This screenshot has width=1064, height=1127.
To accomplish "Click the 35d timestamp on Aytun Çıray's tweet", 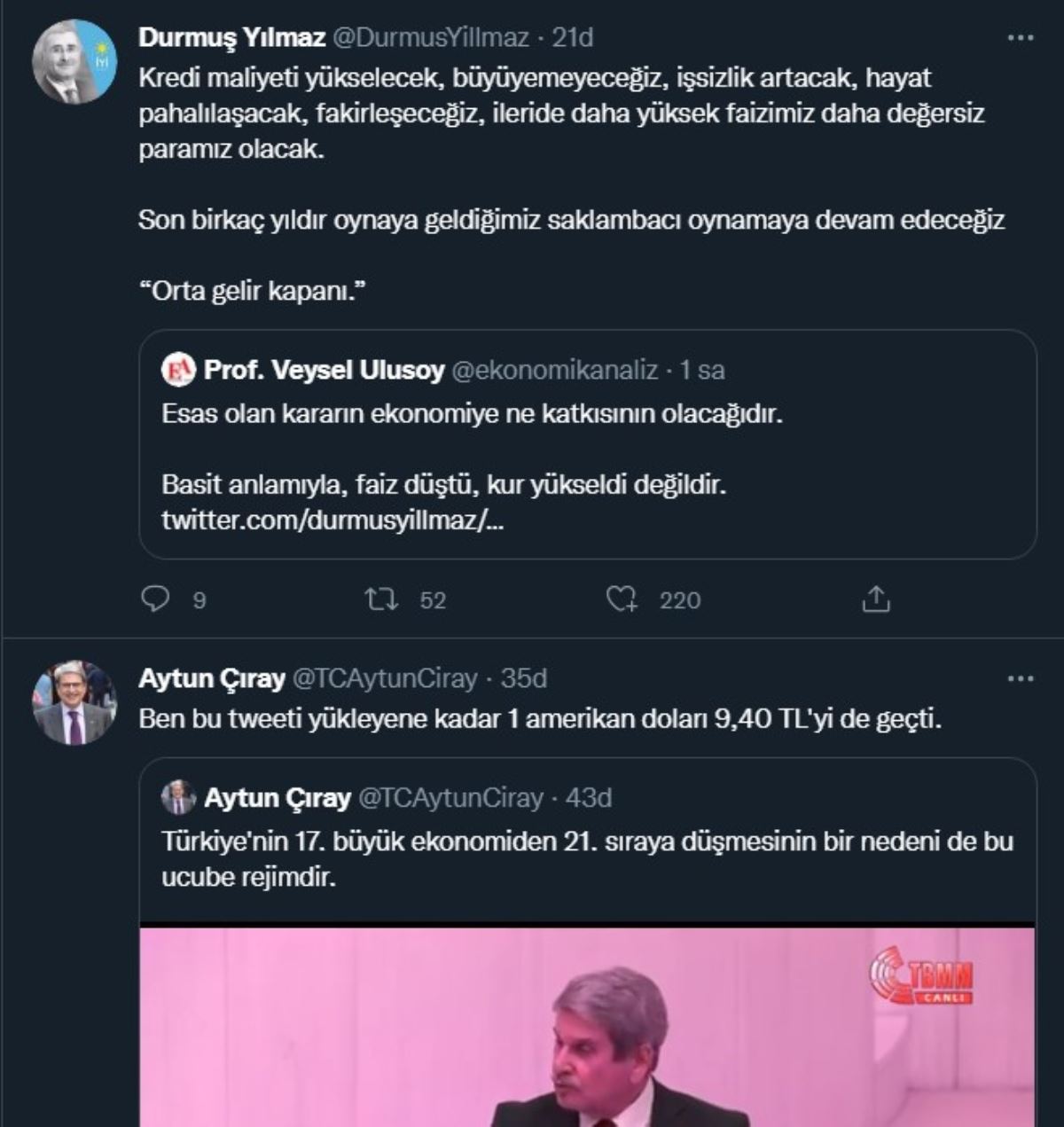I will point(523,677).
